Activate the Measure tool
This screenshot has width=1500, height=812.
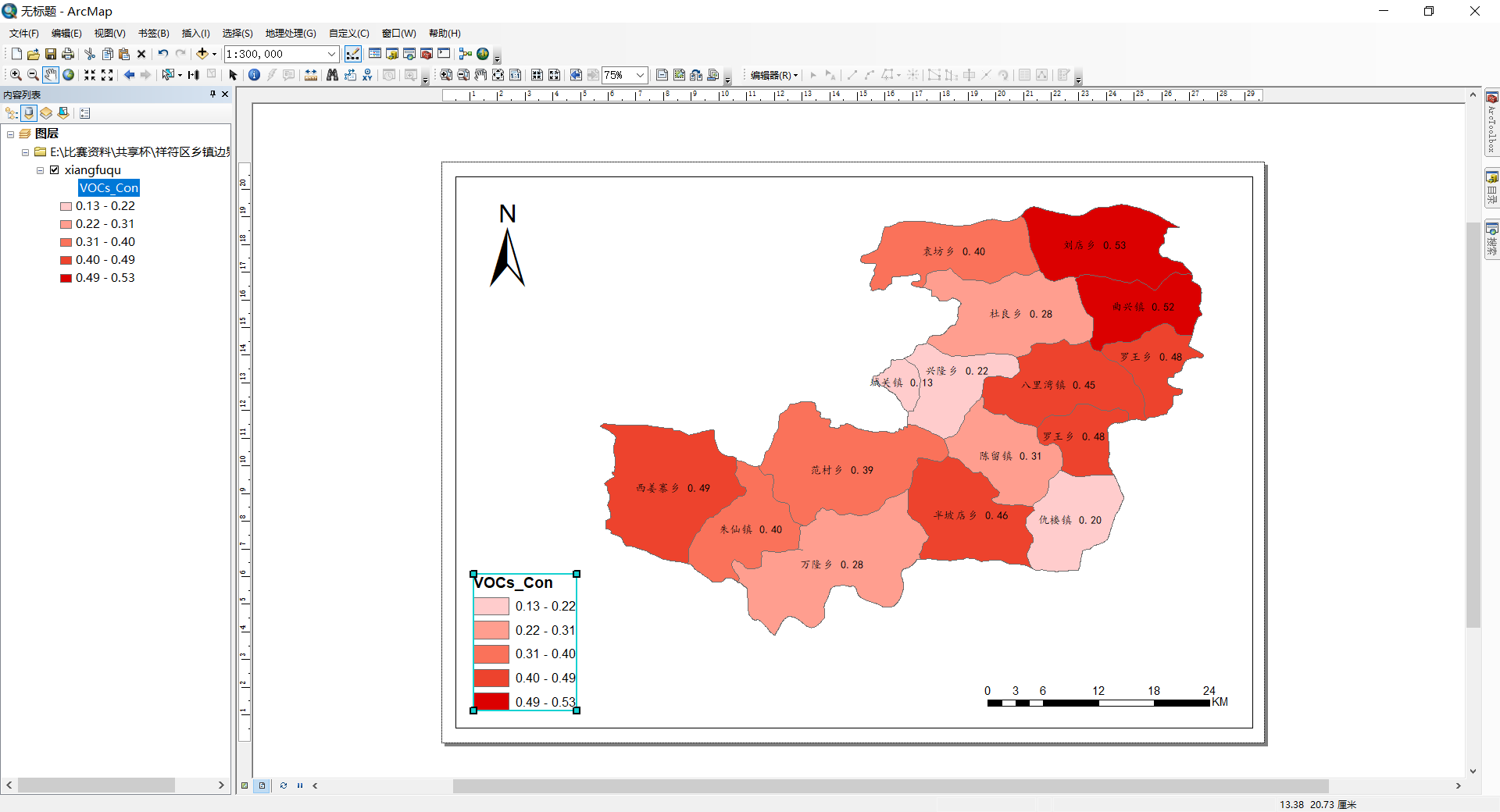coord(310,76)
